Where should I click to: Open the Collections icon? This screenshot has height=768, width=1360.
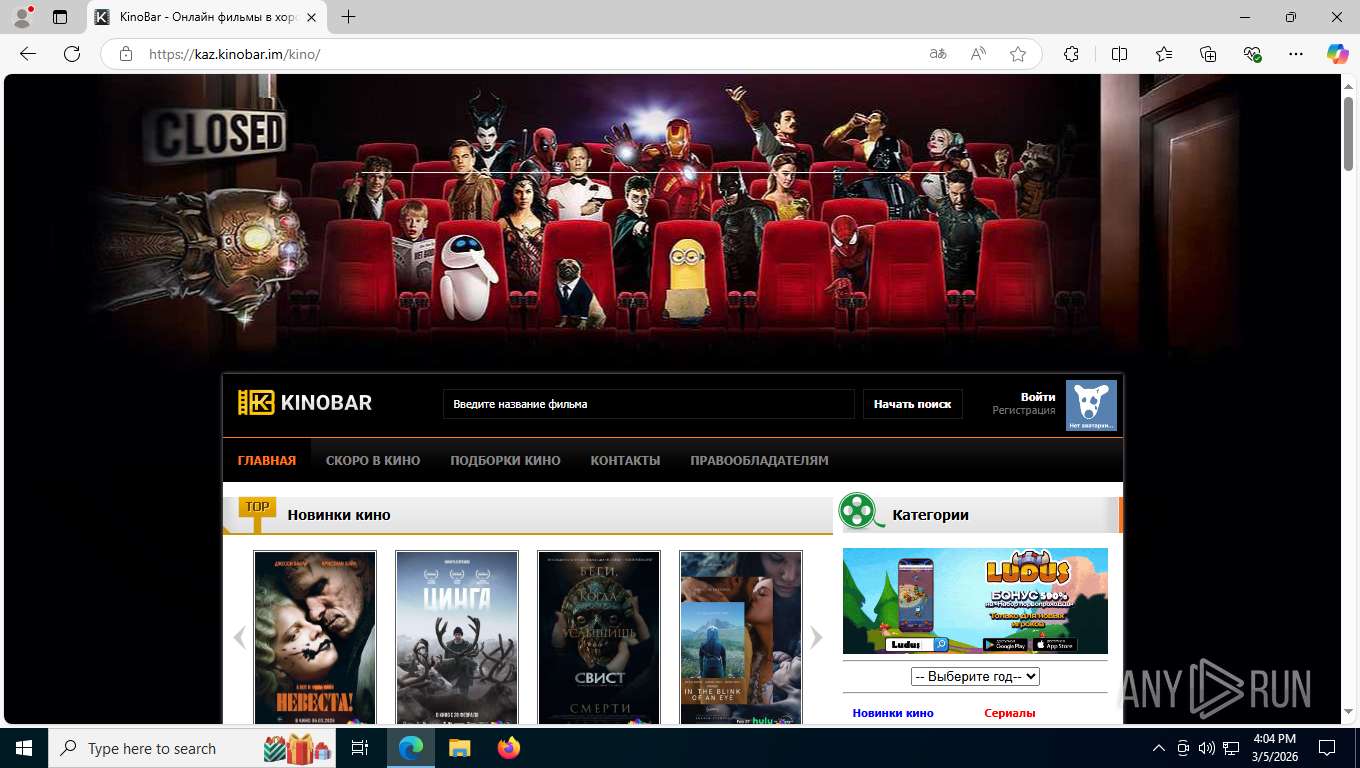click(x=1208, y=54)
